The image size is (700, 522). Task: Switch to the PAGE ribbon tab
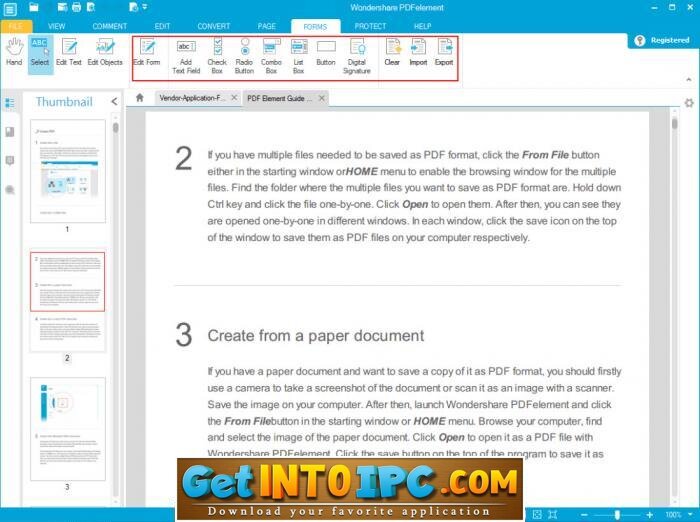pos(267,26)
